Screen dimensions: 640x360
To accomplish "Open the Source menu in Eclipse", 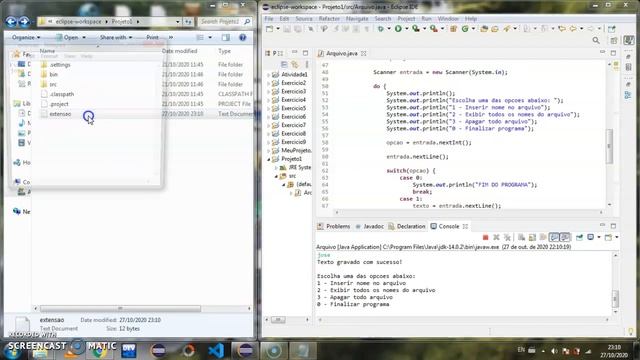I will [x=304, y=19].
